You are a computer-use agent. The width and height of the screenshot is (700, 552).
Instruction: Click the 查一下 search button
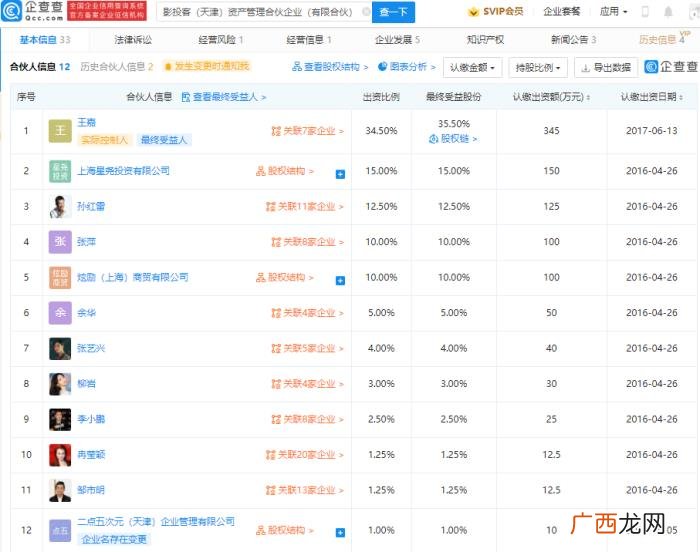point(393,12)
